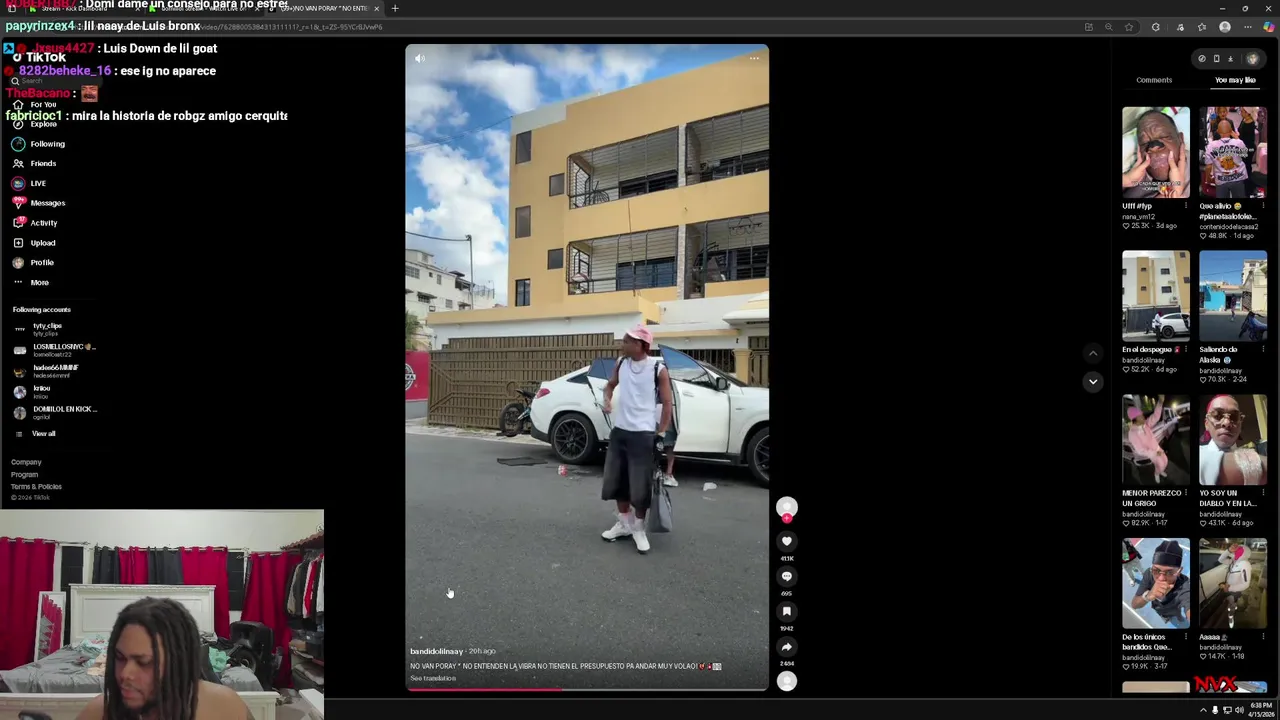The height and width of the screenshot is (720, 1280).
Task: Go to next video with down arrow
Action: (x=1093, y=381)
